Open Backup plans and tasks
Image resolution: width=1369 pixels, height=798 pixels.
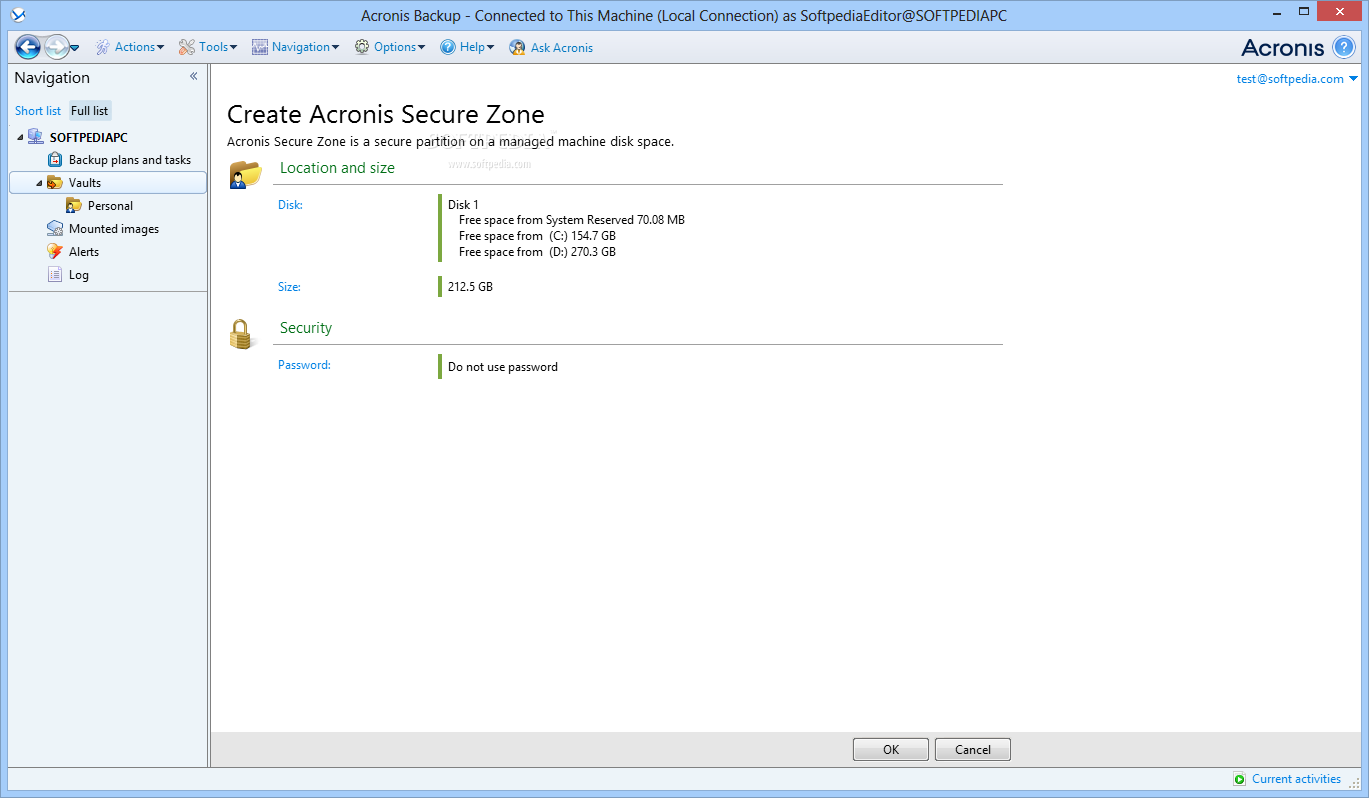[130, 160]
